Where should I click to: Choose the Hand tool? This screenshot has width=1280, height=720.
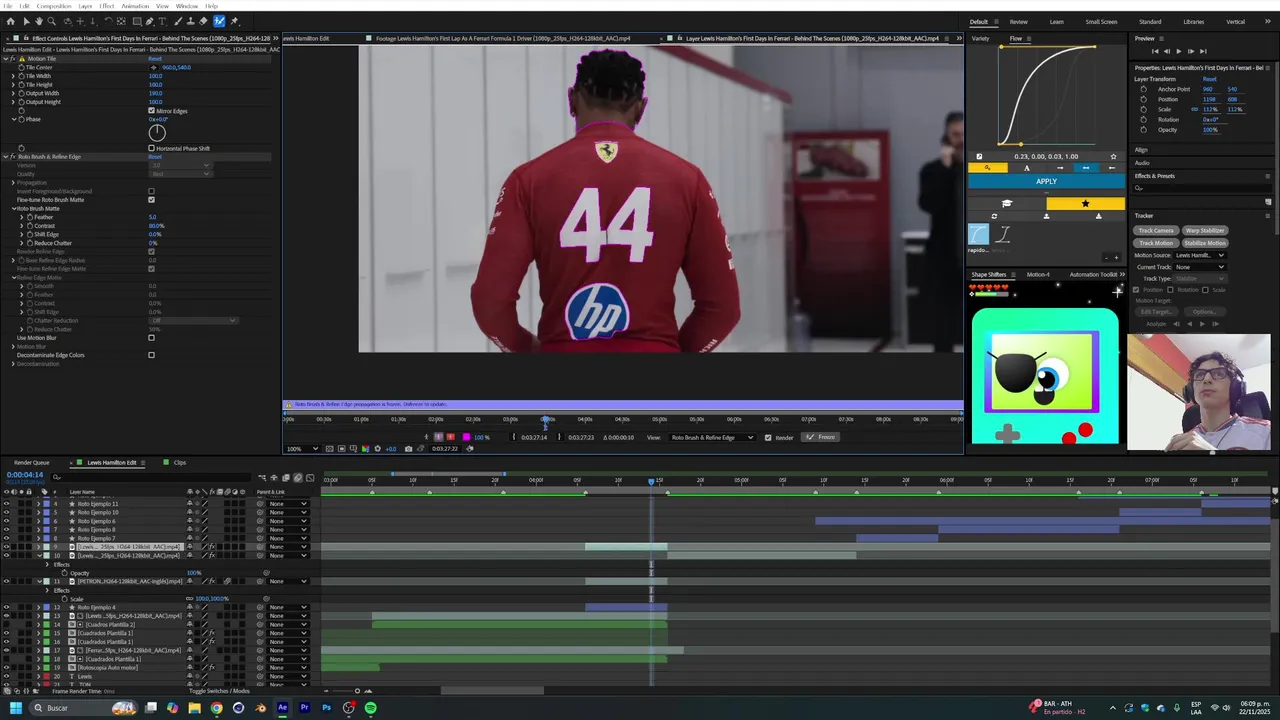pyautogui.click(x=39, y=21)
